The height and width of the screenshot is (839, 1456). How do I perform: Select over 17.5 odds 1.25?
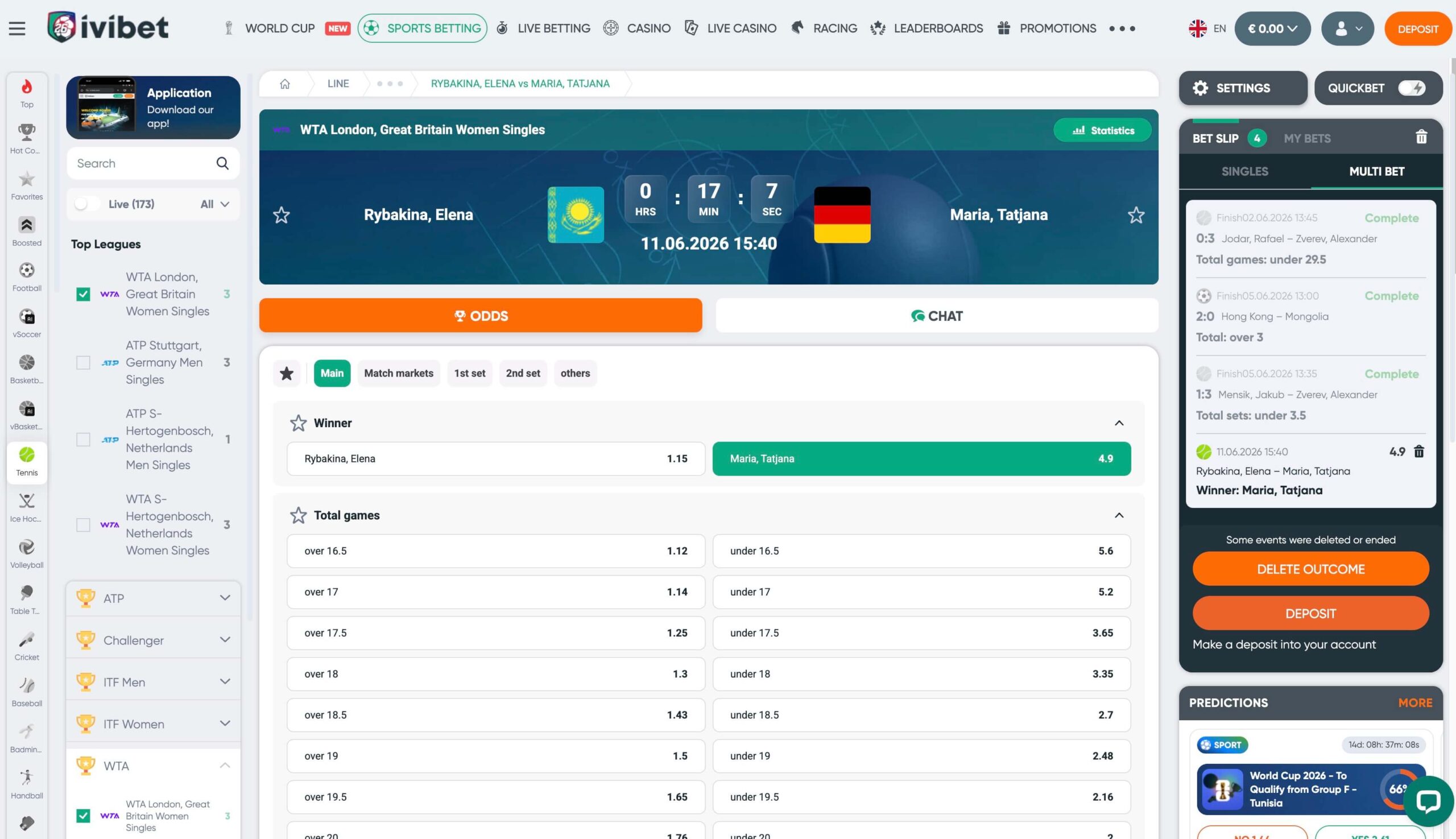tap(495, 633)
